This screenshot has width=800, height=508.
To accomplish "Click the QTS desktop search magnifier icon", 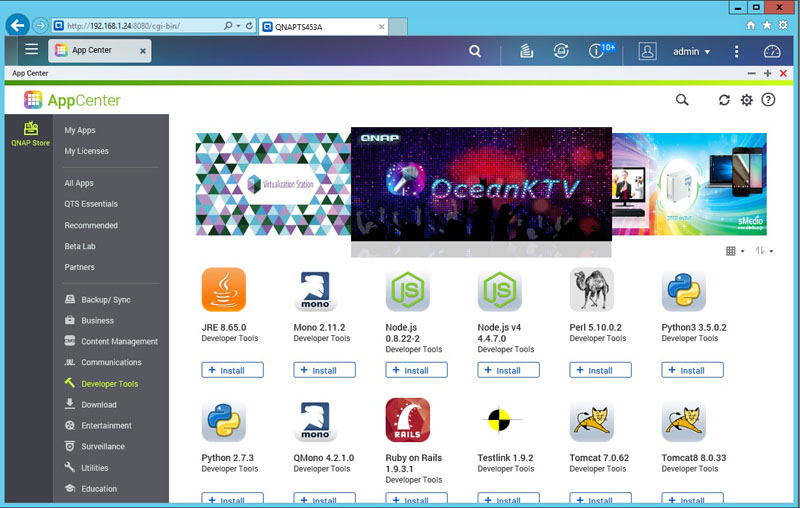I will pyautogui.click(x=475, y=51).
